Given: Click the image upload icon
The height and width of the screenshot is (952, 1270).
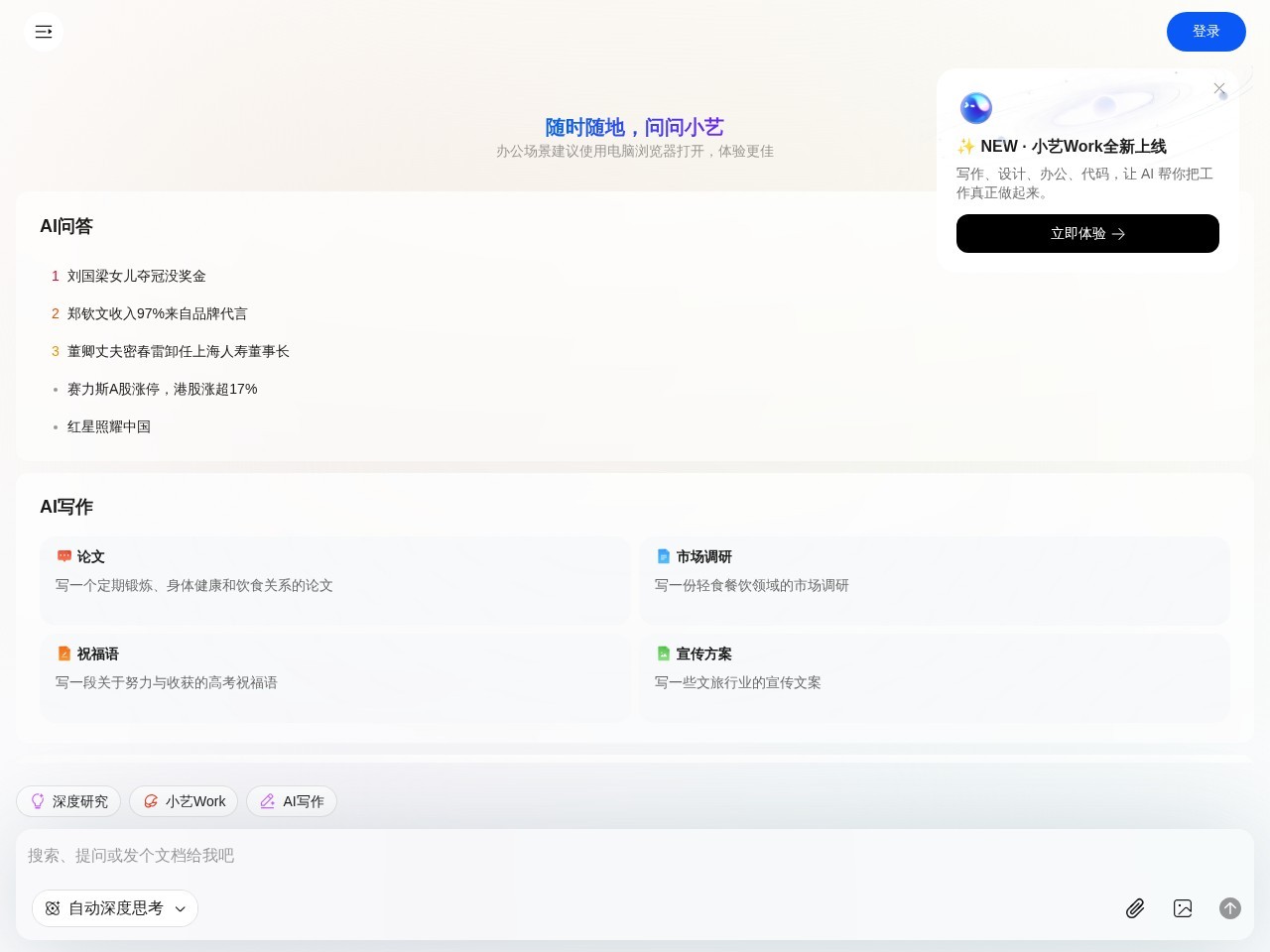Looking at the screenshot, I should click(x=1183, y=908).
